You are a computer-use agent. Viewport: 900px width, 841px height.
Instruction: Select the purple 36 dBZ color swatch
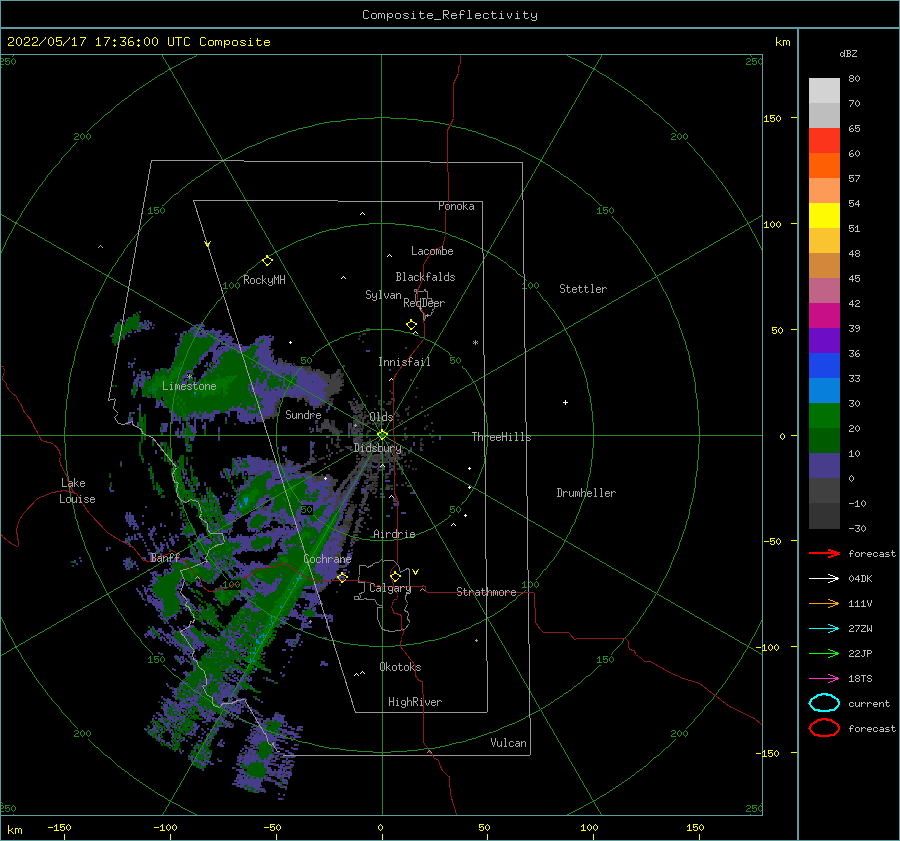pos(824,340)
